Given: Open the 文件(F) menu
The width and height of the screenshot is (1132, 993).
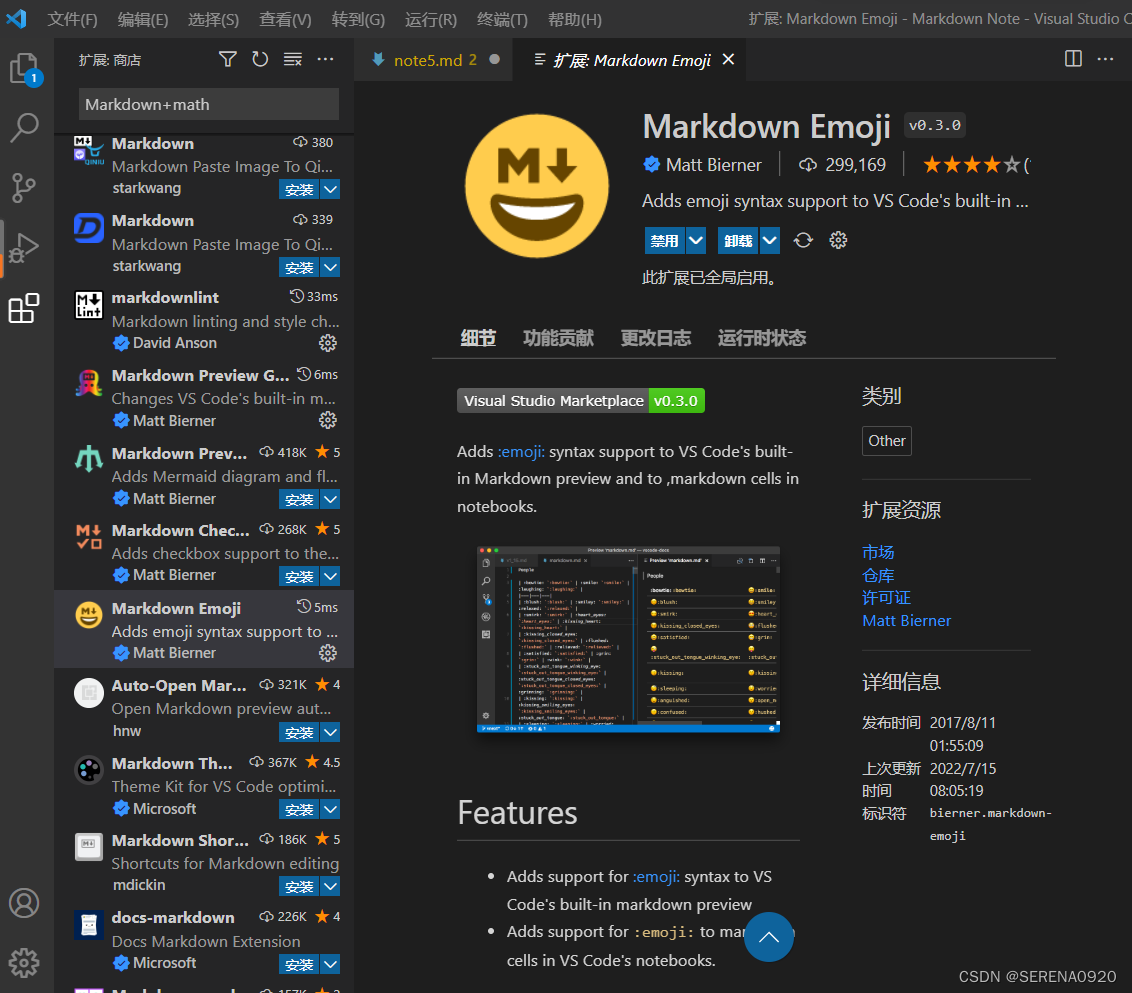Looking at the screenshot, I should click(x=72, y=19).
